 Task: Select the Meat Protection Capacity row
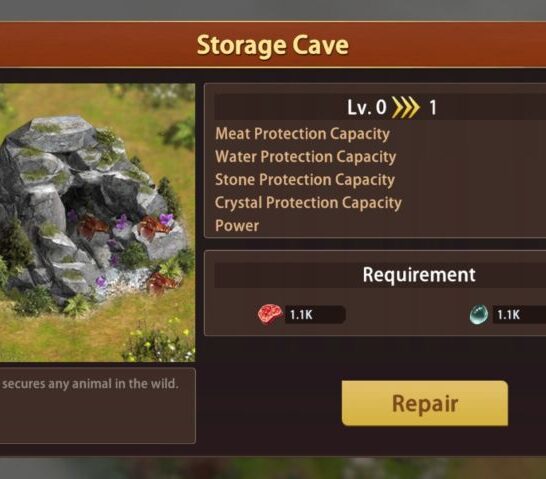pos(380,134)
